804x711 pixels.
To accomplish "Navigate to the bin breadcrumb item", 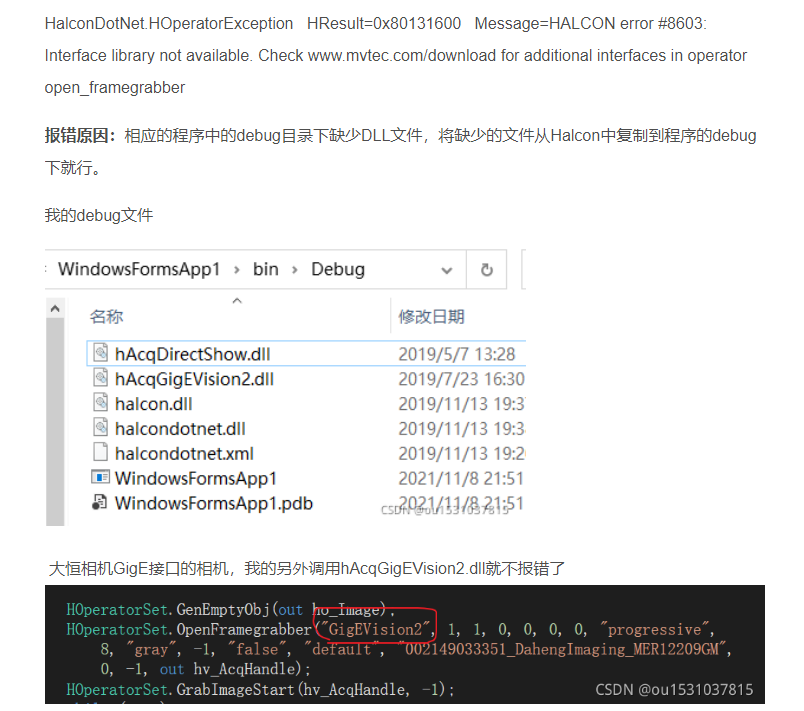I will pyautogui.click(x=265, y=268).
